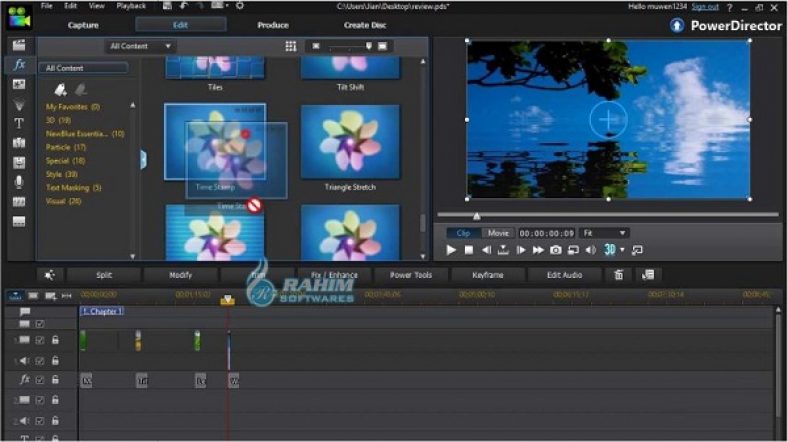The image size is (788, 442).
Task: Open the File menu
Action: 47,6
